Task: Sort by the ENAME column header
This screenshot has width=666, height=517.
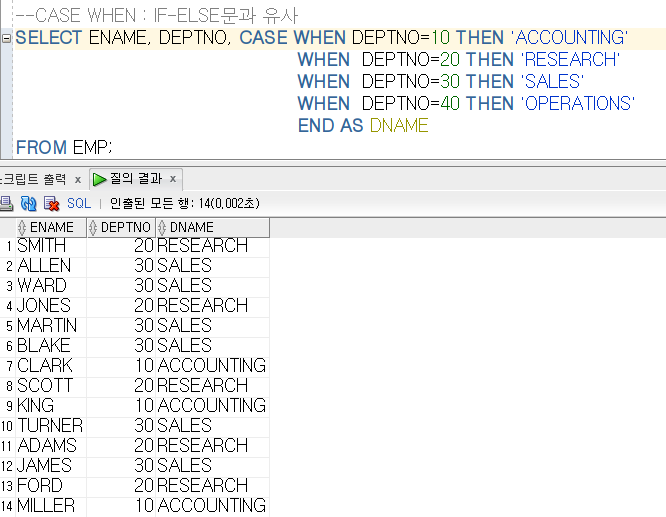Action: click(51, 228)
